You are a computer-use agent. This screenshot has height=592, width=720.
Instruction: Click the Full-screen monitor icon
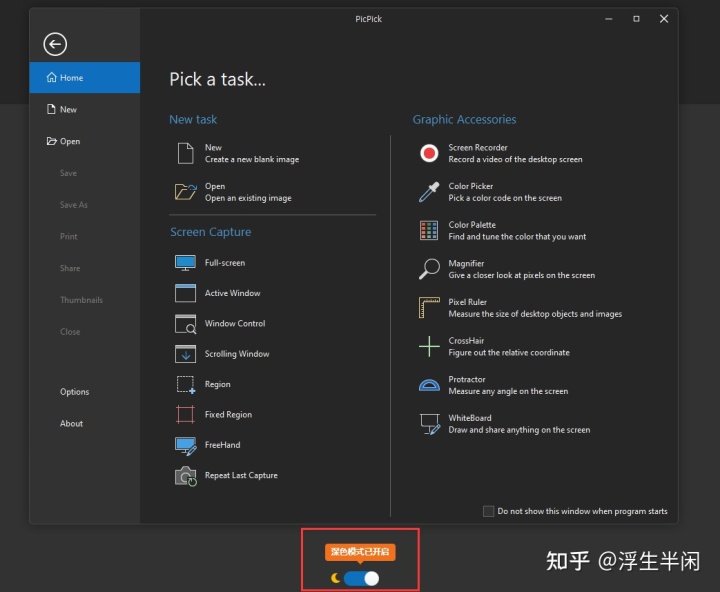(186, 263)
